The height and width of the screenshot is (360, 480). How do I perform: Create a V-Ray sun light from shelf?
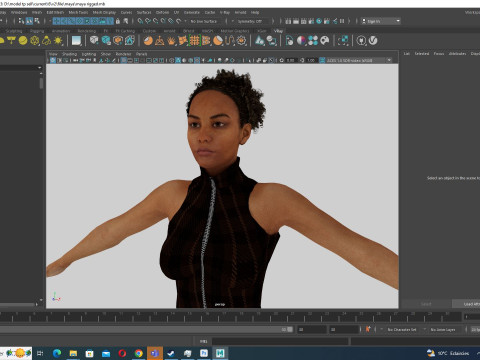(58, 41)
